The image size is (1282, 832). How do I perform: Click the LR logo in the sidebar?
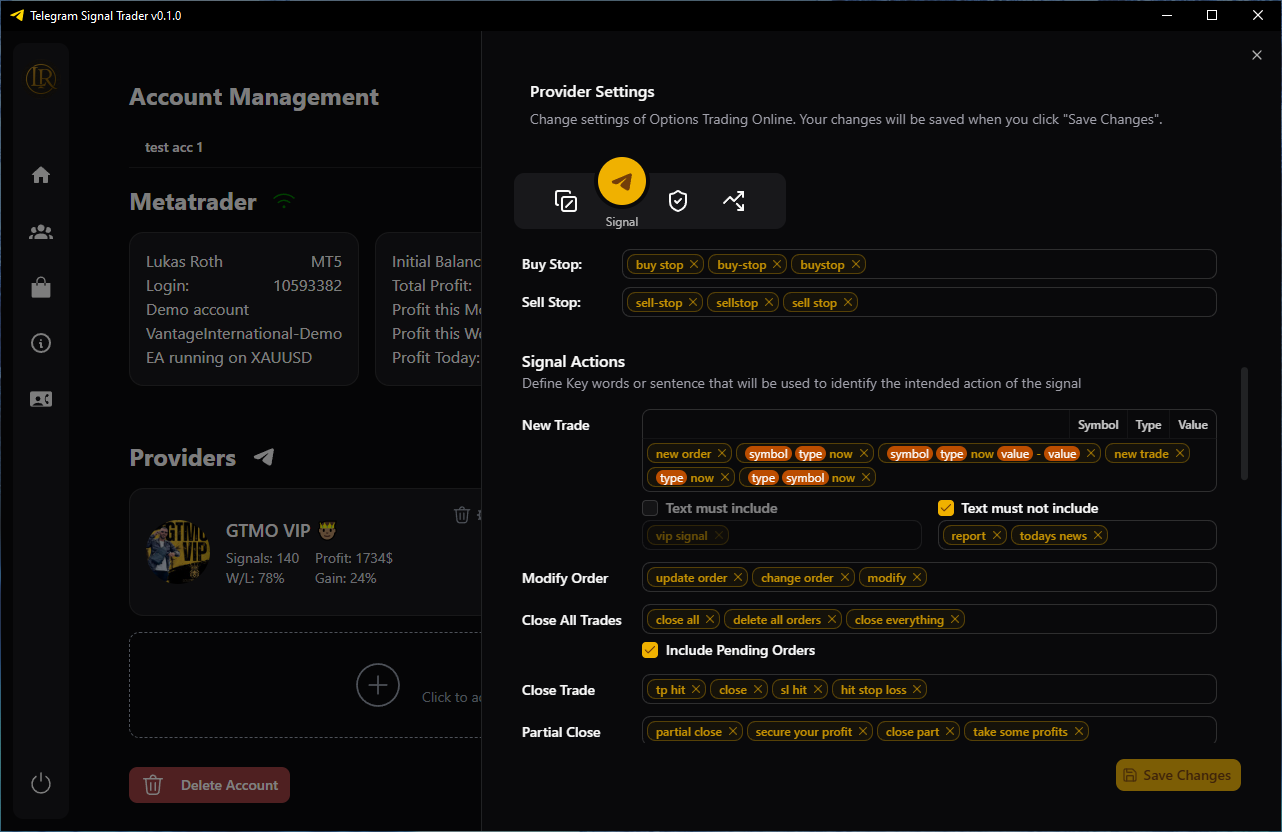[x=41, y=78]
